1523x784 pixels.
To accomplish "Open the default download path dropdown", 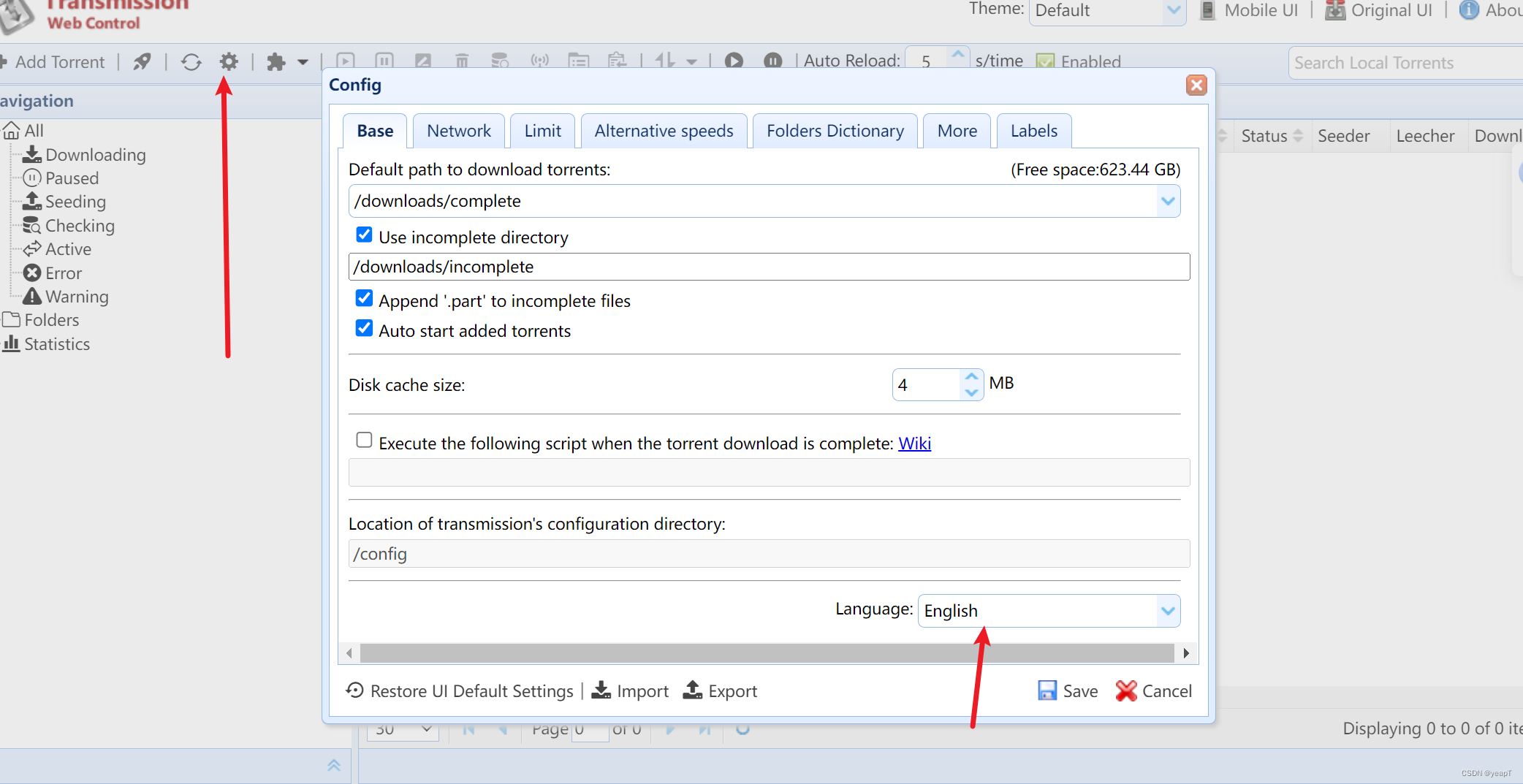I will [1168, 201].
